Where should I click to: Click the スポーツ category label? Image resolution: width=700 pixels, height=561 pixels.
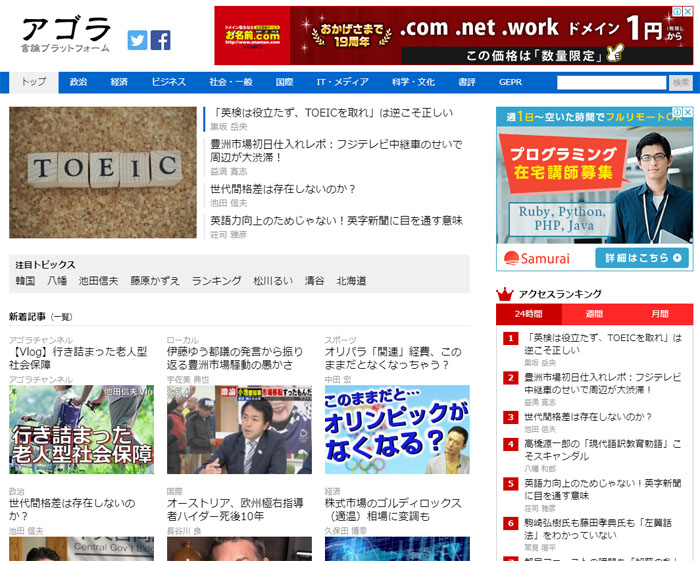[341, 340]
